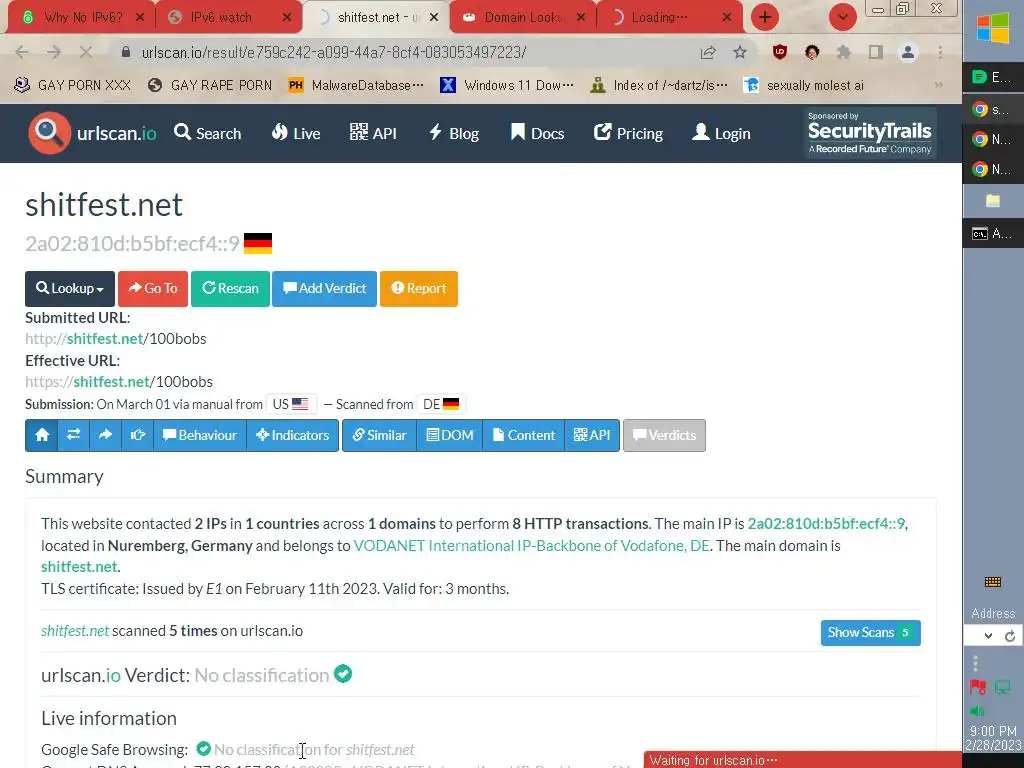Image resolution: width=1024 pixels, height=768 pixels.
Task: Open the uBlock Origin extension icon
Action: [780, 52]
